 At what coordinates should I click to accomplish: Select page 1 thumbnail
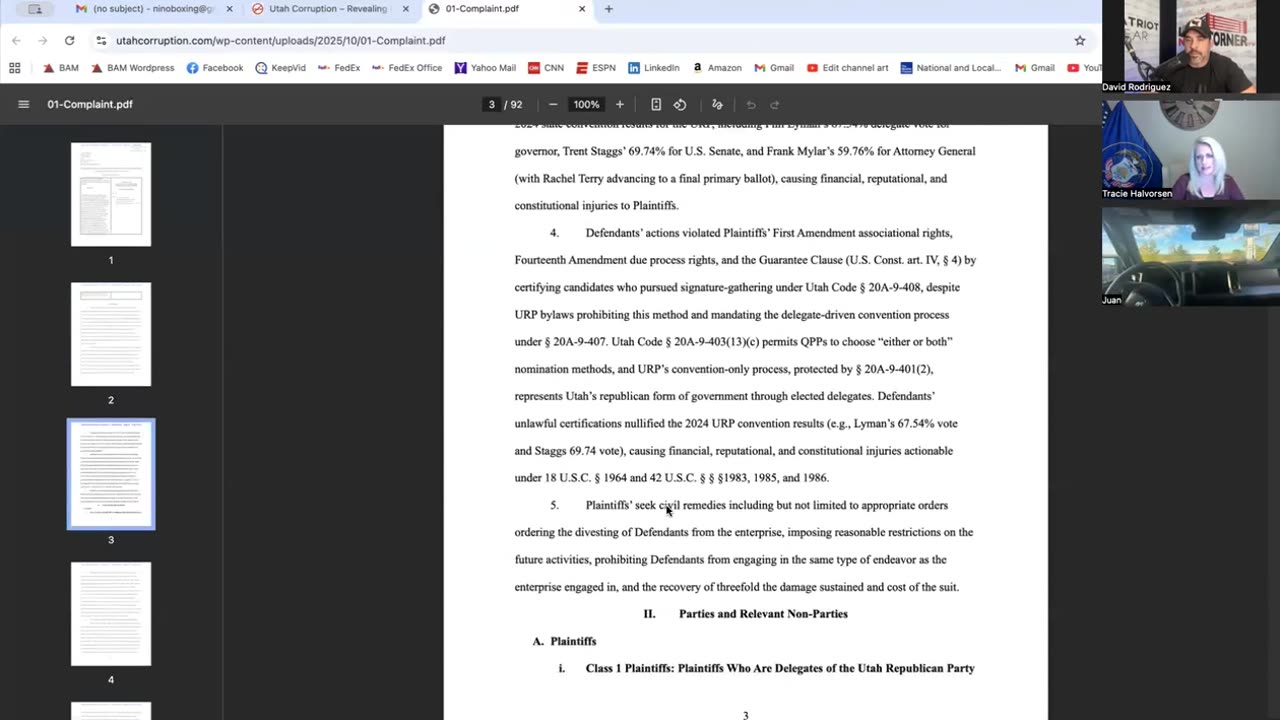(x=111, y=194)
